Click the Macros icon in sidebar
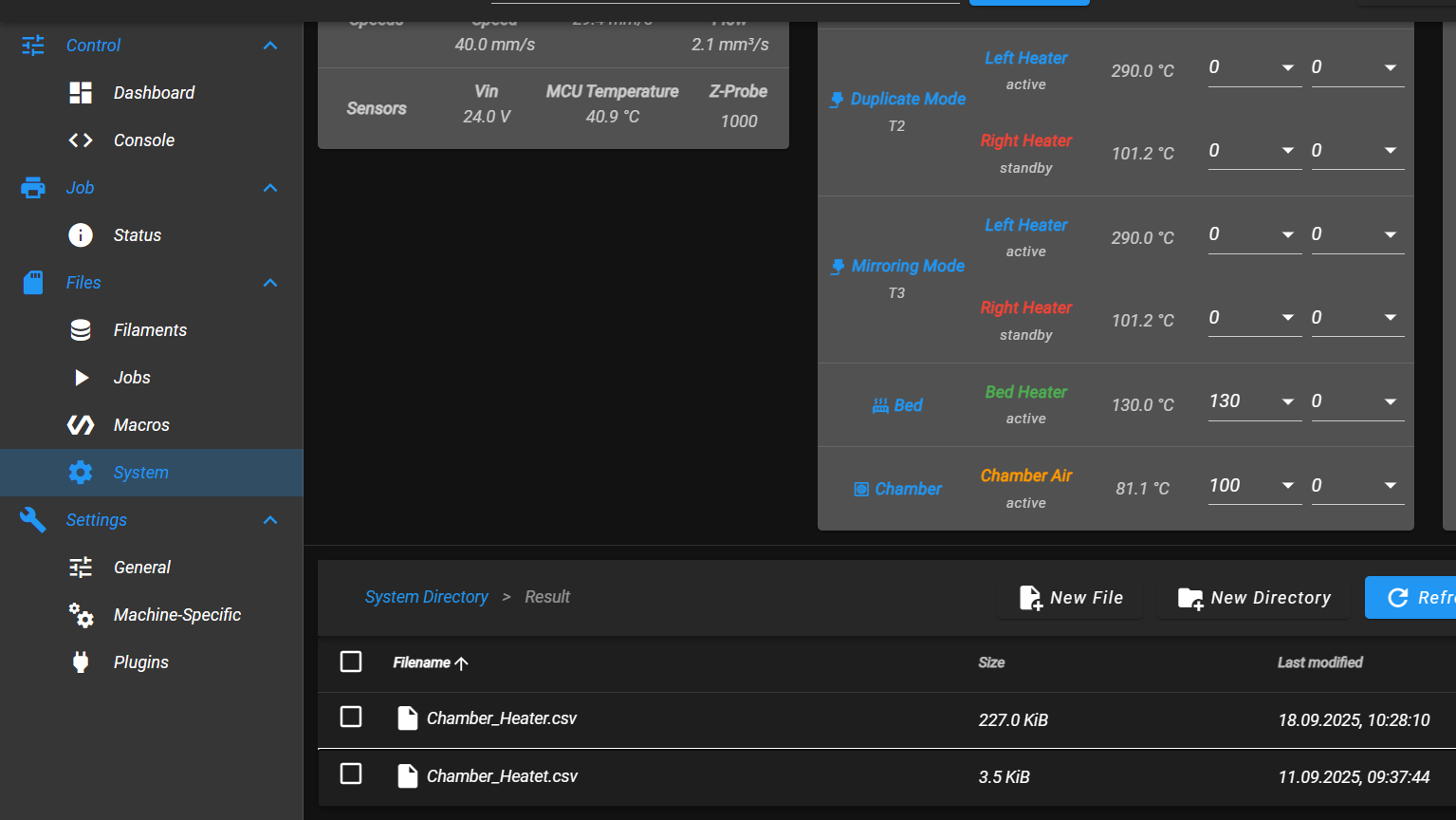The height and width of the screenshot is (820, 1456). 81,424
